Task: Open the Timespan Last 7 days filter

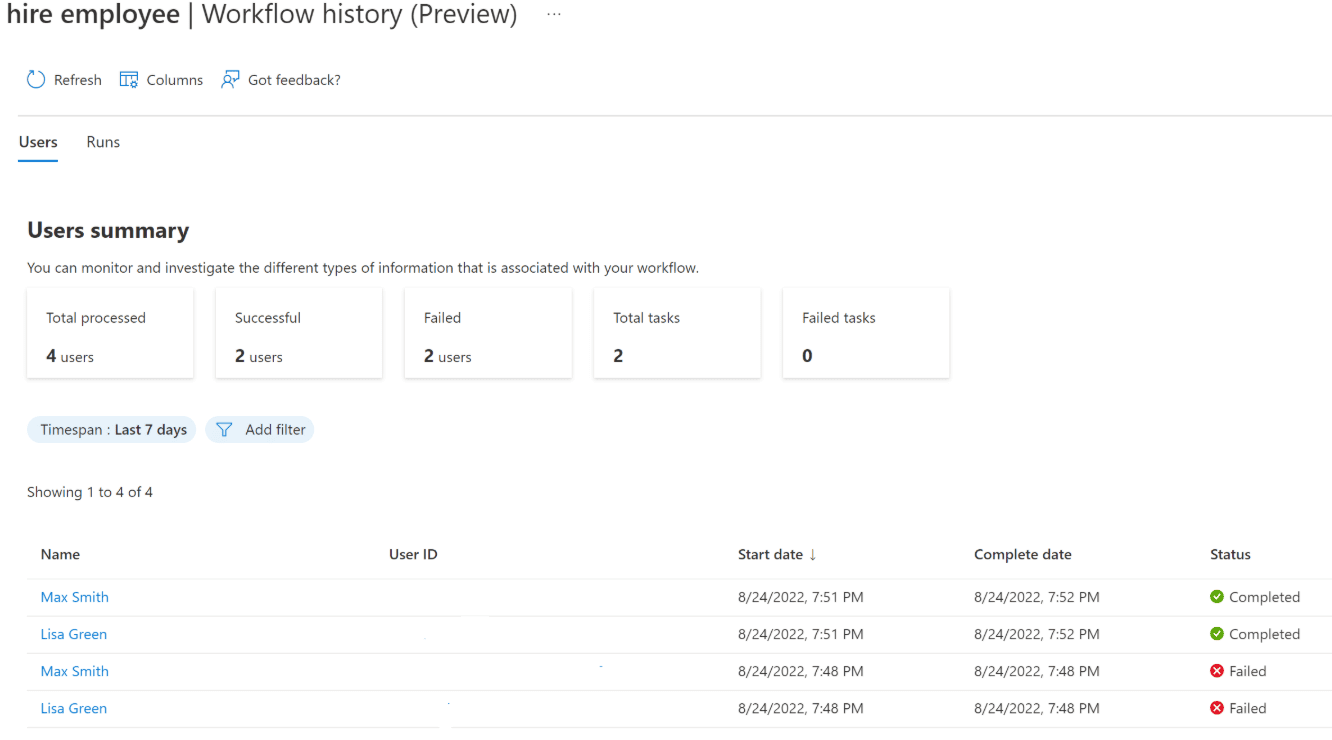Action: (x=113, y=430)
